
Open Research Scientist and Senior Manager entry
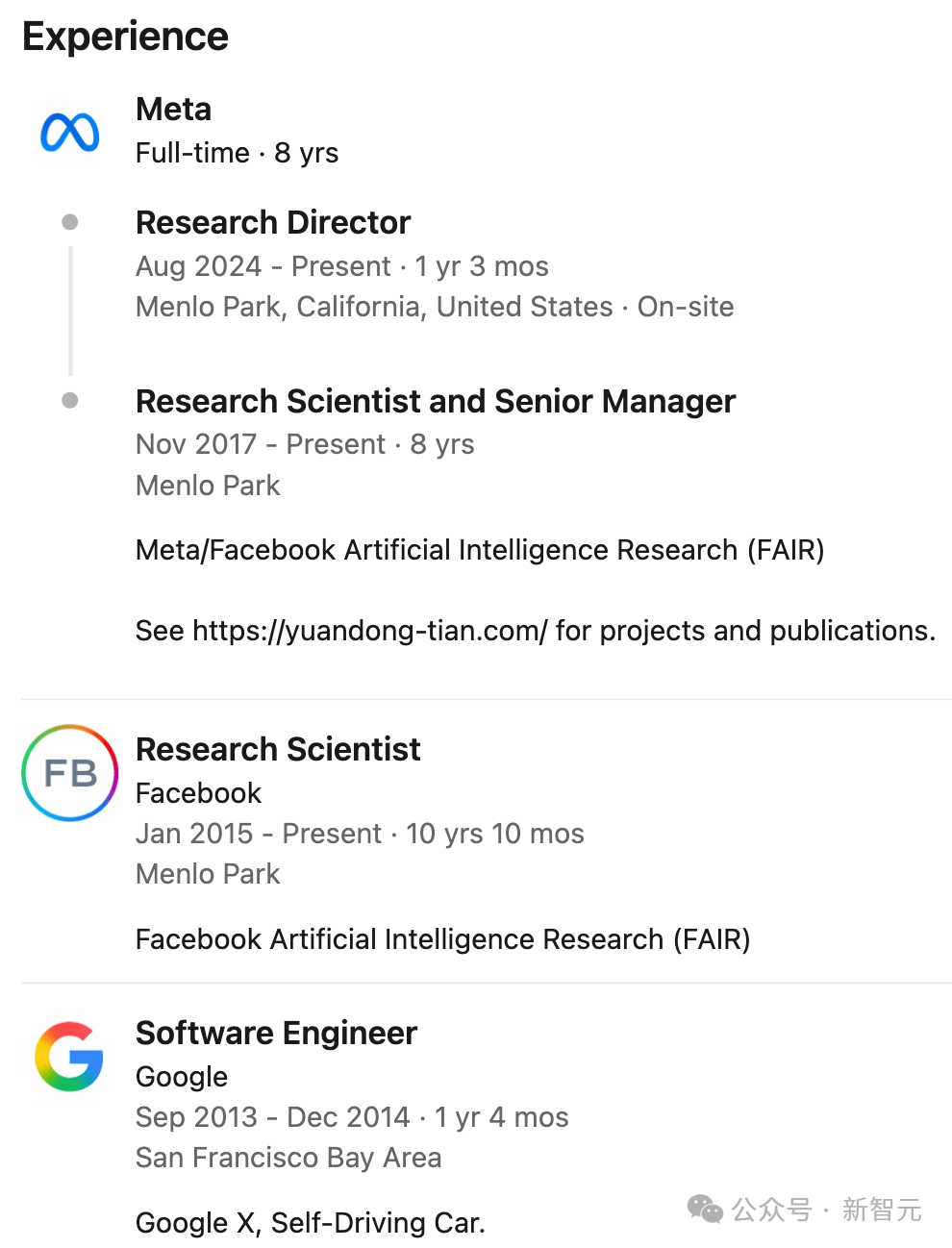tap(435, 401)
